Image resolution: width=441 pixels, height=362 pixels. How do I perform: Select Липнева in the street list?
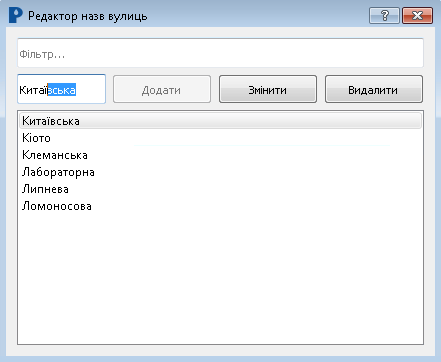(x=220, y=189)
